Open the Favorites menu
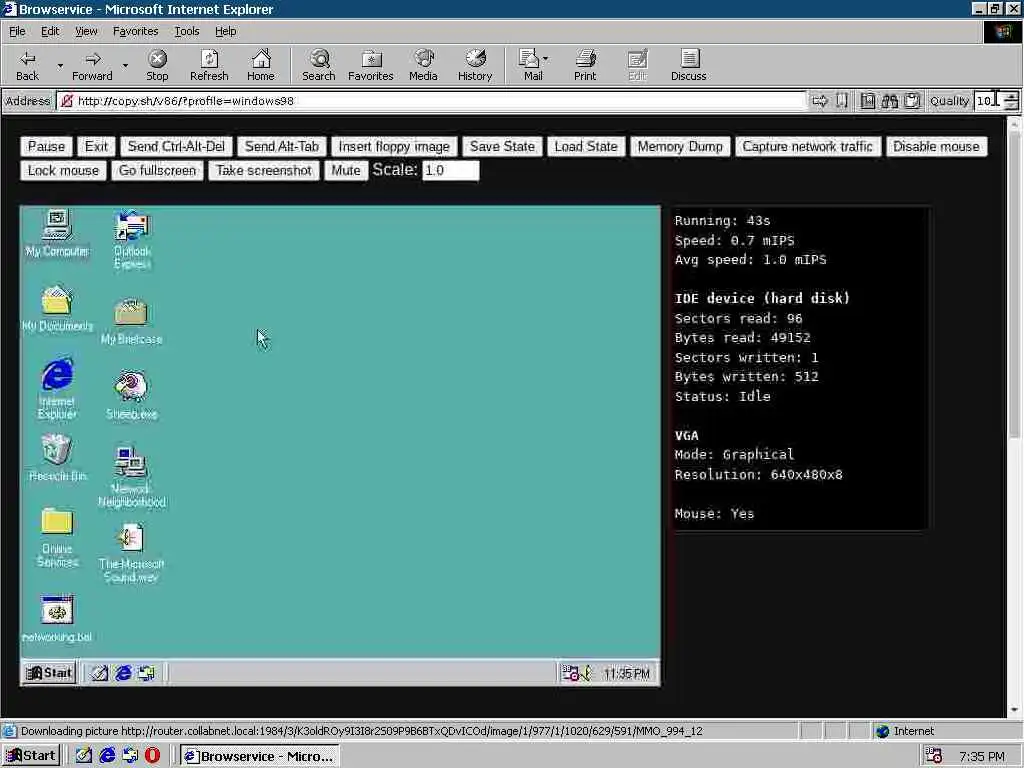This screenshot has height=768, width=1024. 135,31
